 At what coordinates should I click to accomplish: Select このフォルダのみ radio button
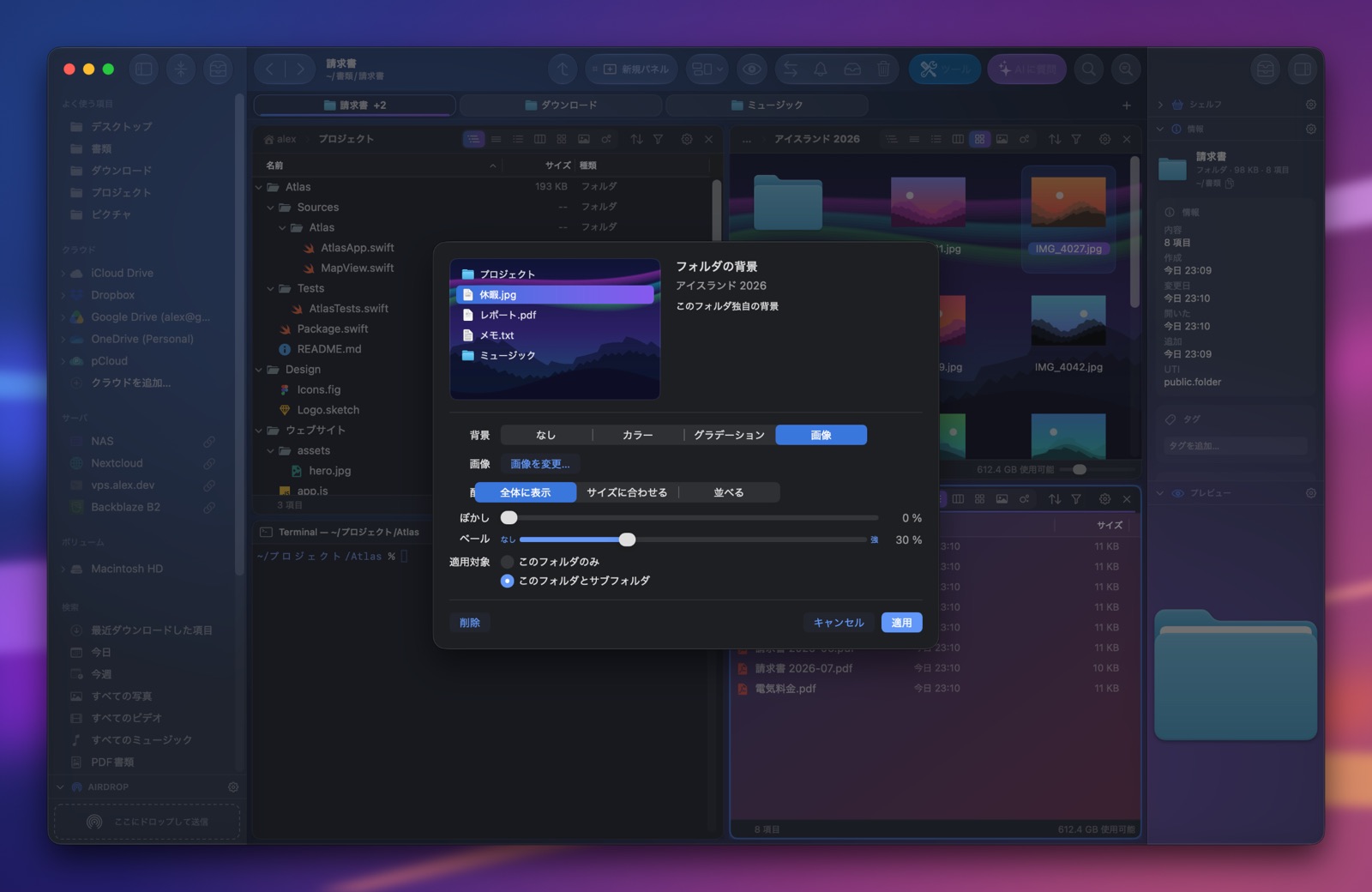pos(508,562)
